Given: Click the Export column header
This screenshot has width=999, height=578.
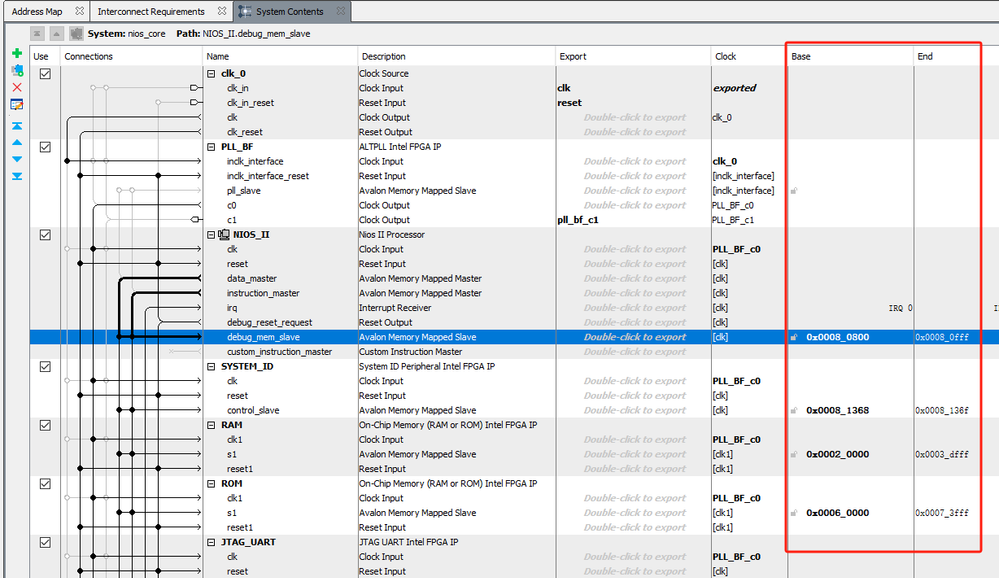Looking at the screenshot, I should point(633,56).
